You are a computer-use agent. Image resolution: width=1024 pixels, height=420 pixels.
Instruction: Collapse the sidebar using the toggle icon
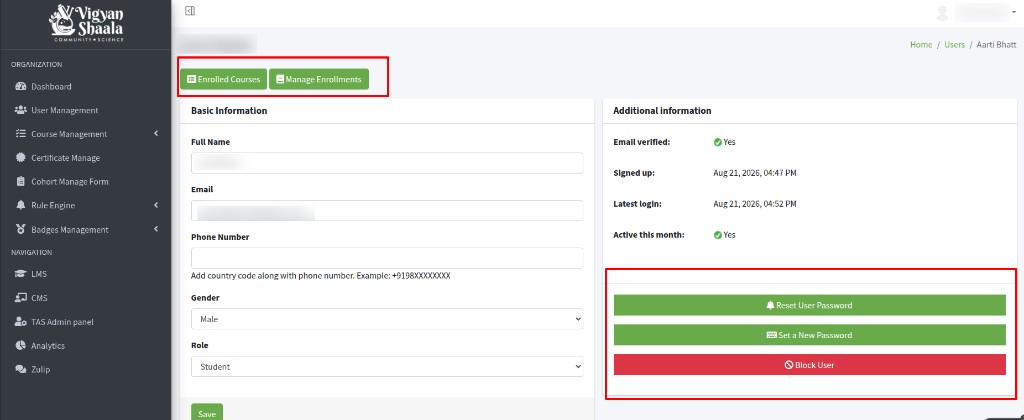tap(190, 10)
